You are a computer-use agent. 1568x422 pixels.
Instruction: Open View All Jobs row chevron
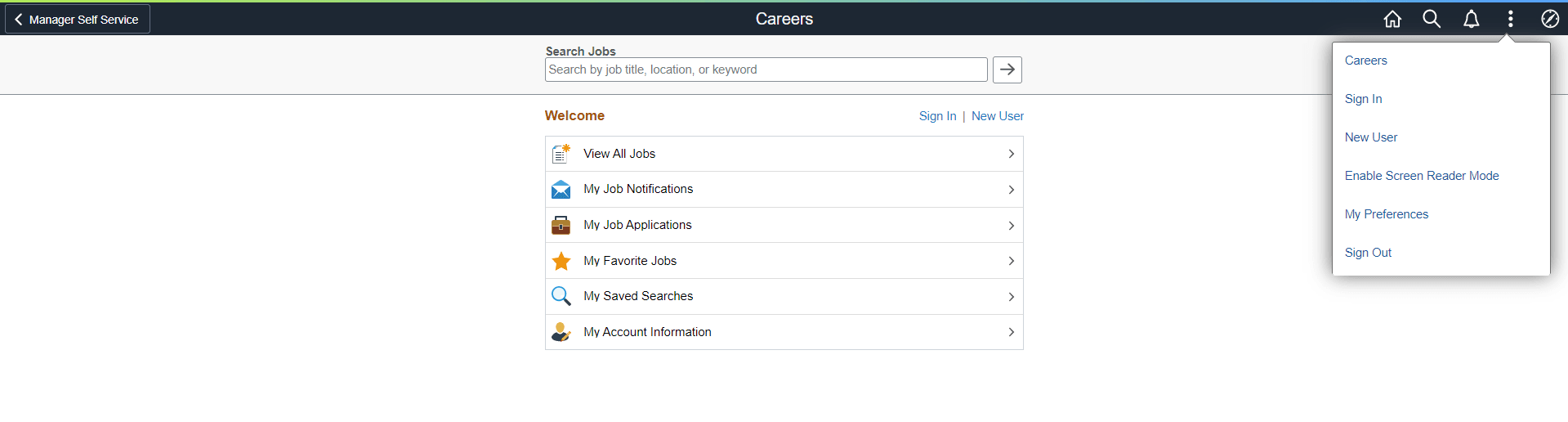tap(1011, 154)
